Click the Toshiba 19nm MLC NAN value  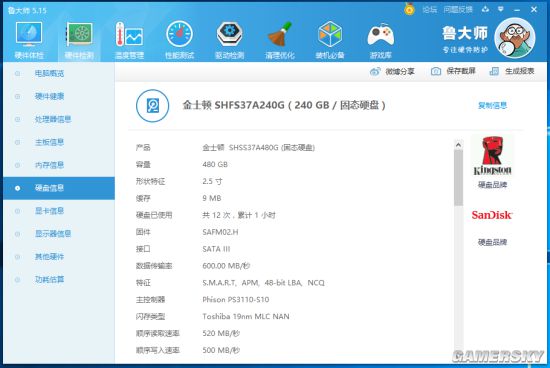point(246,316)
